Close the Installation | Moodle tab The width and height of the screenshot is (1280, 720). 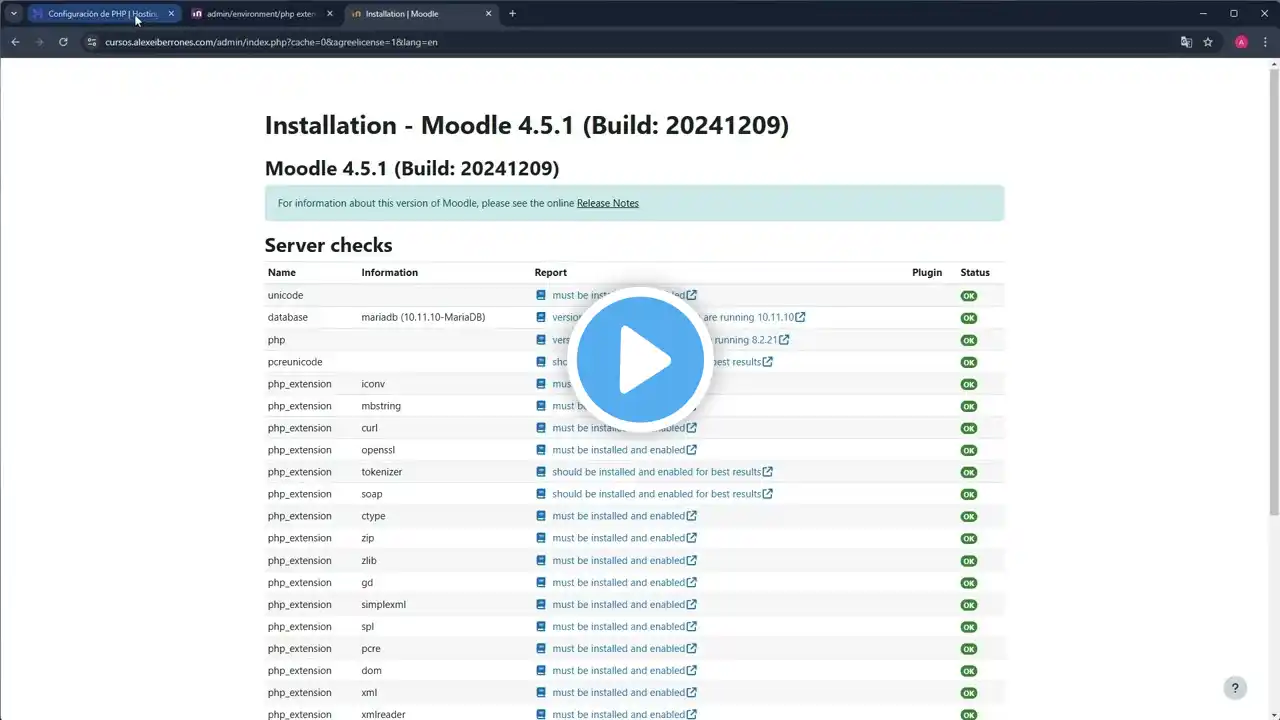pyautogui.click(x=489, y=14)
